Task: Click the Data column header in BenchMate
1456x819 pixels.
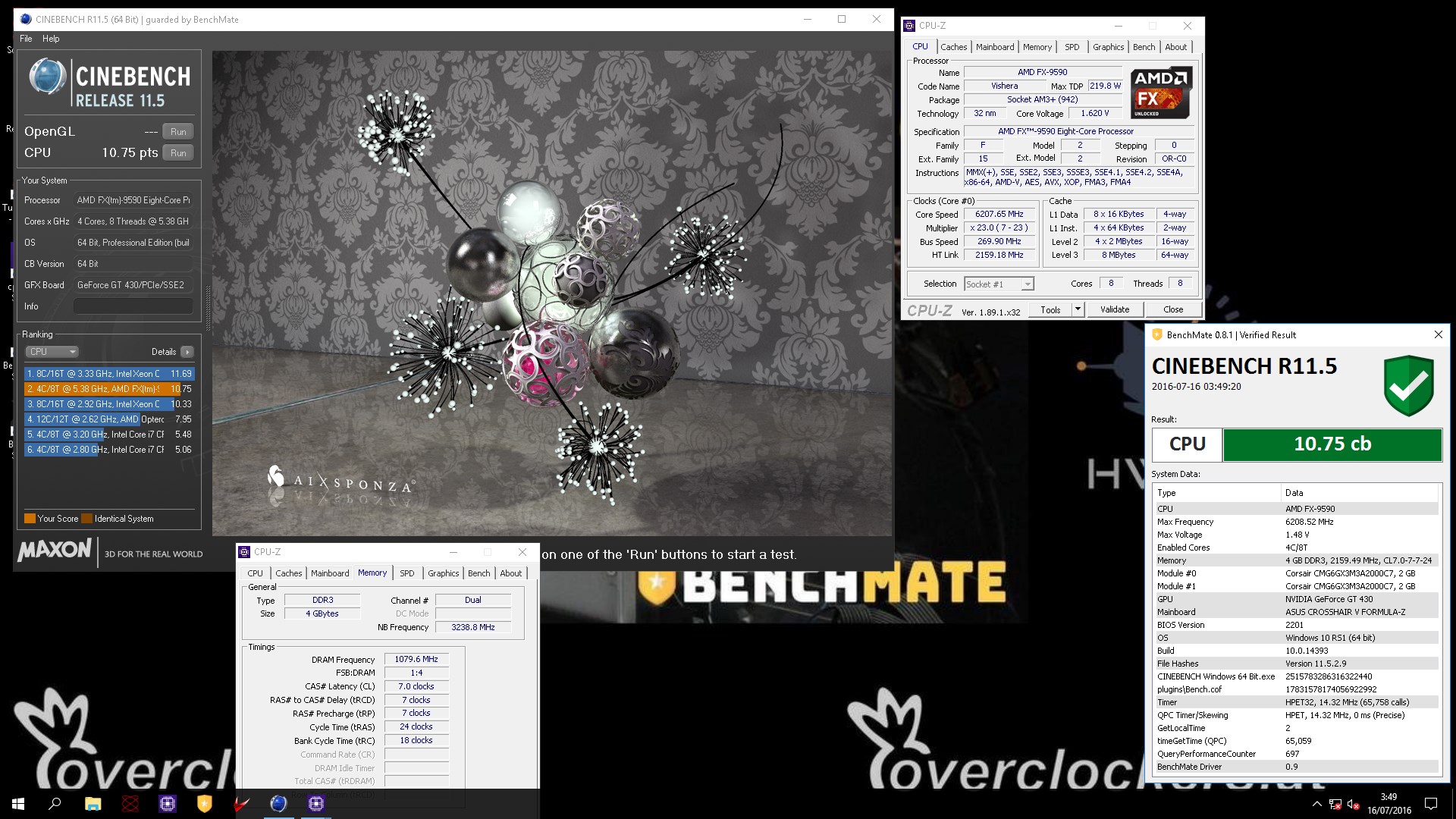Action: tap(1360, 493)
